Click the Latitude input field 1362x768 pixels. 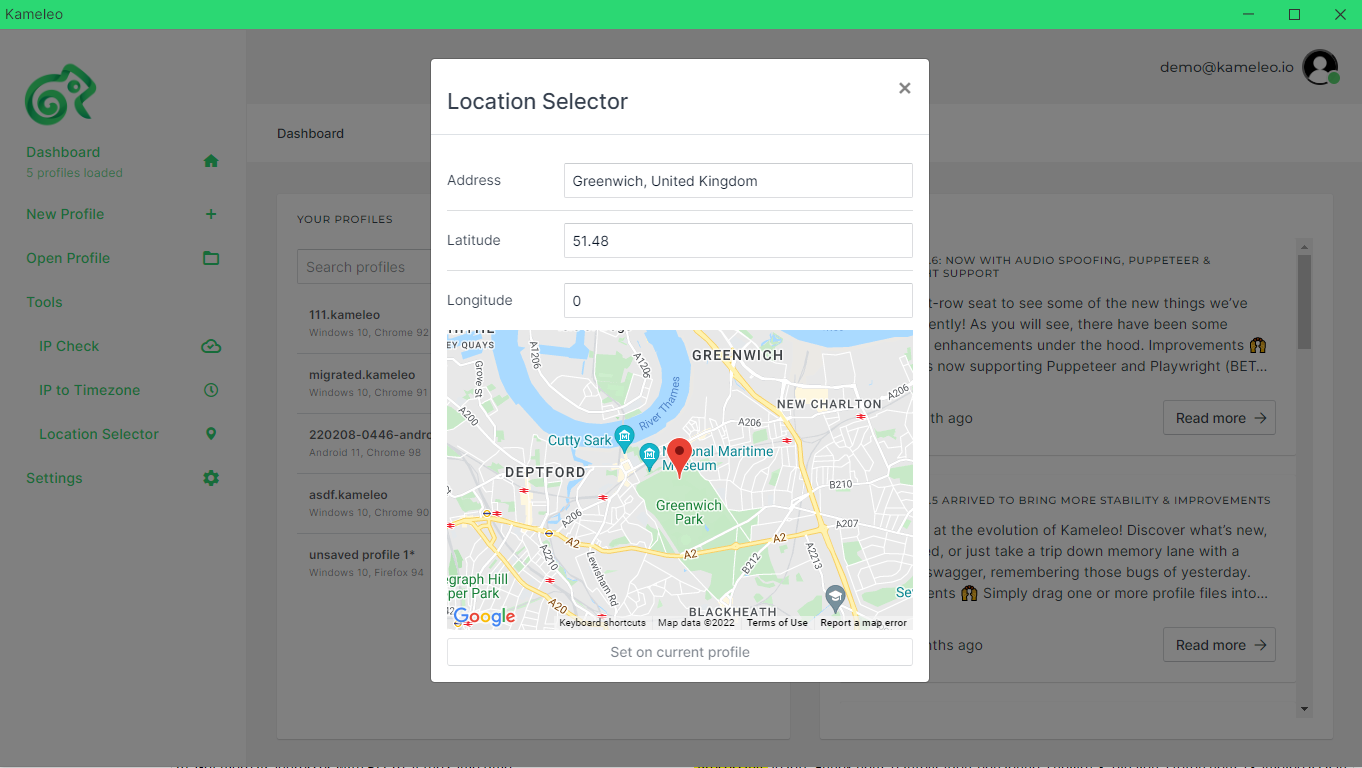tap(738, 241)
